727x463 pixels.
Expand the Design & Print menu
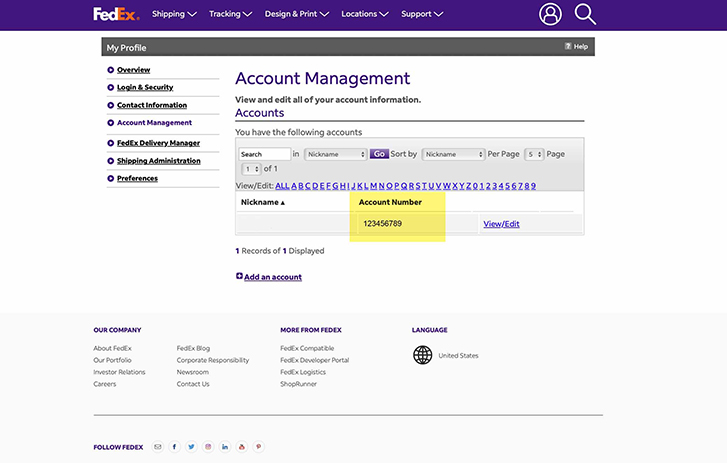point(297,14)
